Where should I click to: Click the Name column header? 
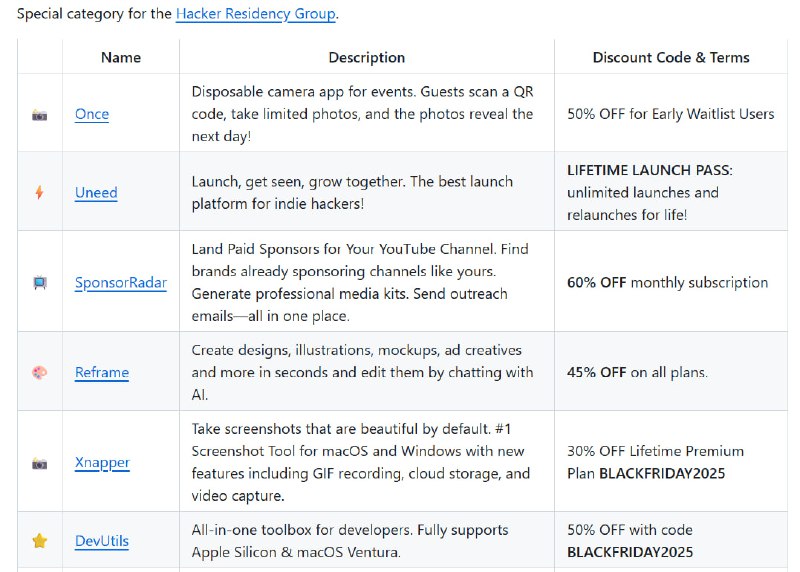[x=121, y=57]
